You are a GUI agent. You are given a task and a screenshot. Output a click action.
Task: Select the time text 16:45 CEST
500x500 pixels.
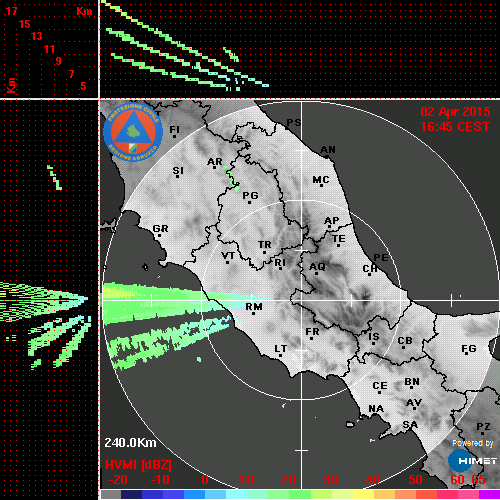[455, 127]
